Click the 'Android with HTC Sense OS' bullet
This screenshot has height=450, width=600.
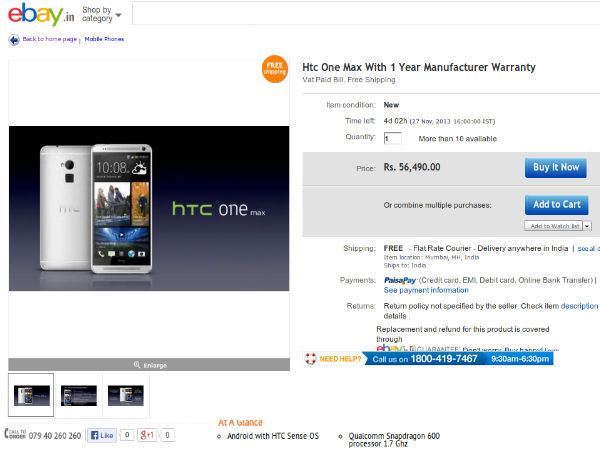[x=273, y=436]
